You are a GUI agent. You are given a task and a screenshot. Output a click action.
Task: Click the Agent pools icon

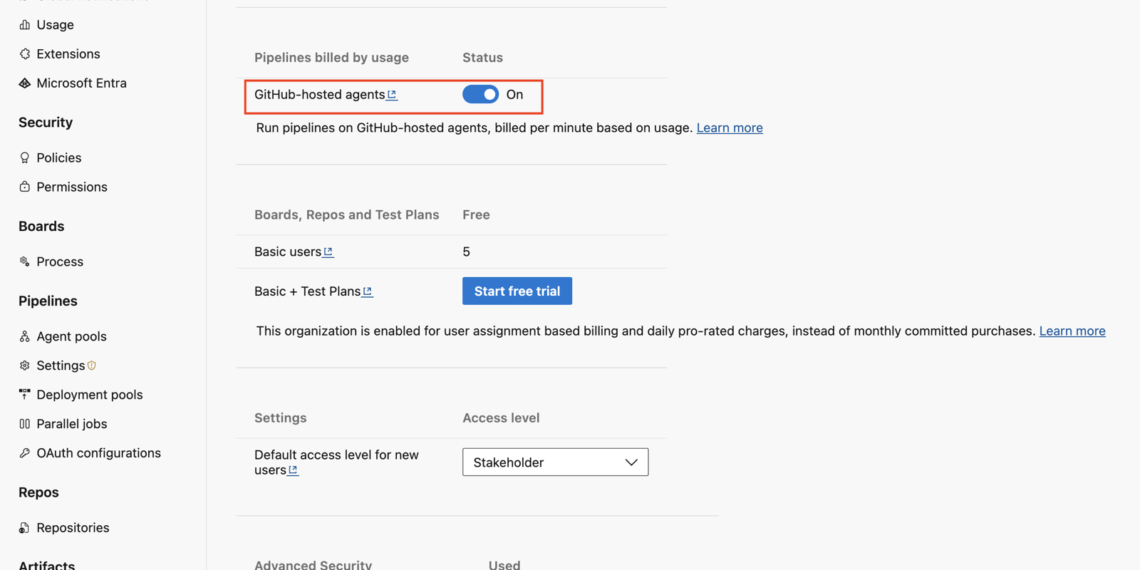pyautogui.click(x=25, y=337)
